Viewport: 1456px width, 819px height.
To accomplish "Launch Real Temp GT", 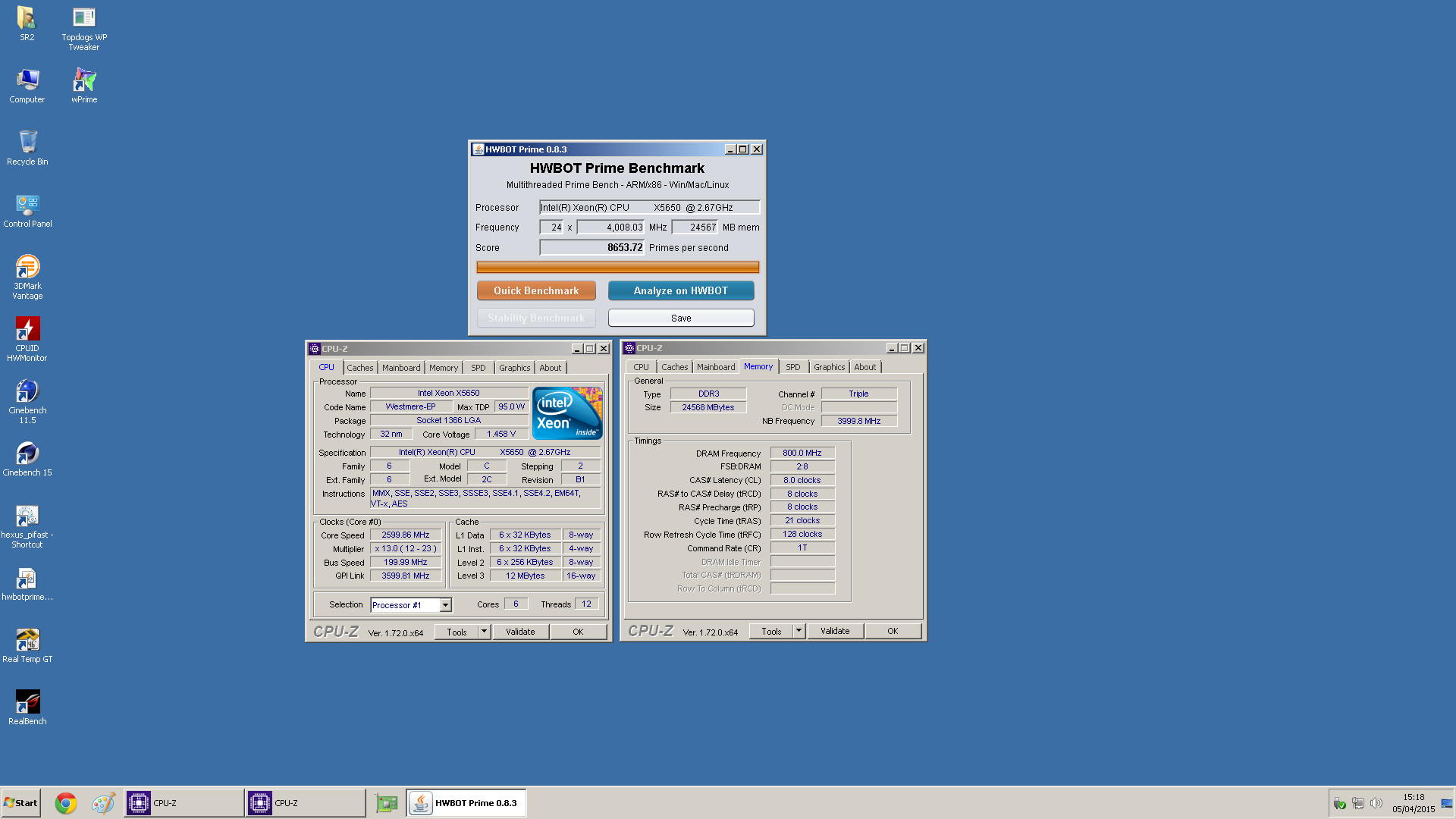I will tap(27, 645).
